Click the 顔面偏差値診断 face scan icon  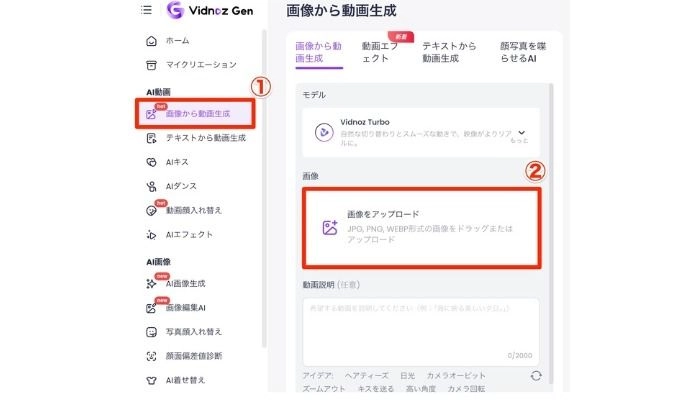(x=151, y=356)
